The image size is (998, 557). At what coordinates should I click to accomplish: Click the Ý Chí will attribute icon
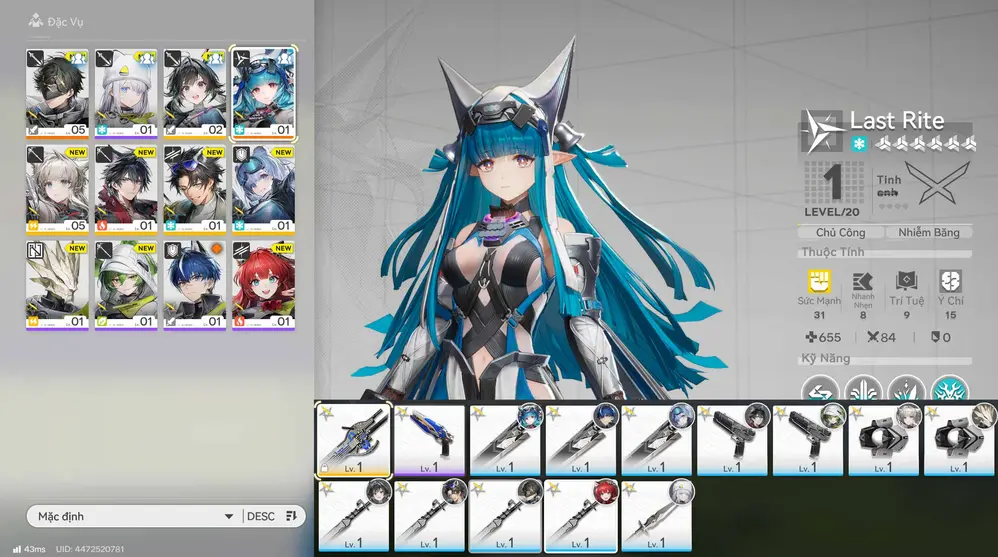(950, 281)
